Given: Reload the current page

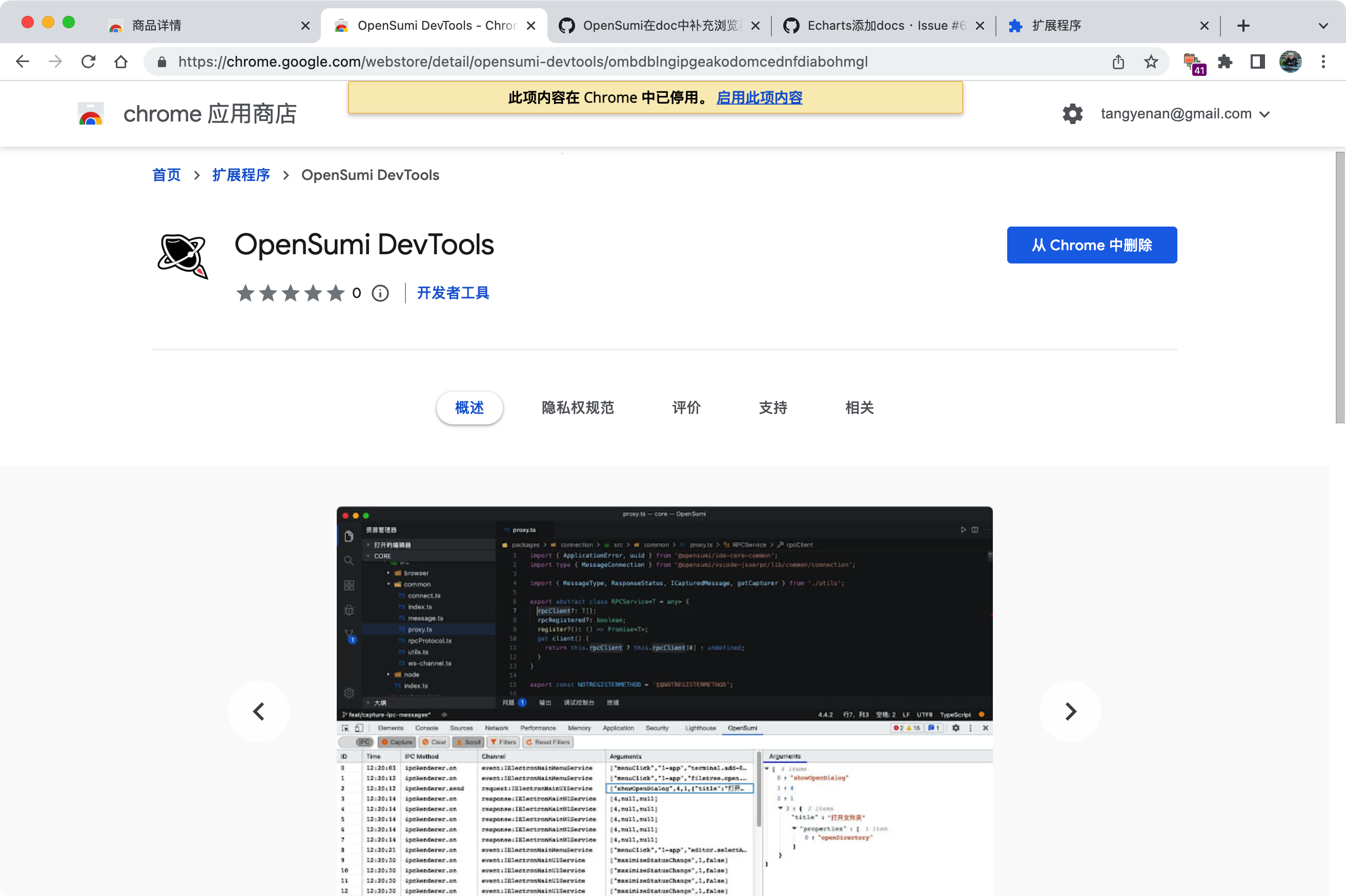Looking at the screenshot, I should (x=89, y=62).
